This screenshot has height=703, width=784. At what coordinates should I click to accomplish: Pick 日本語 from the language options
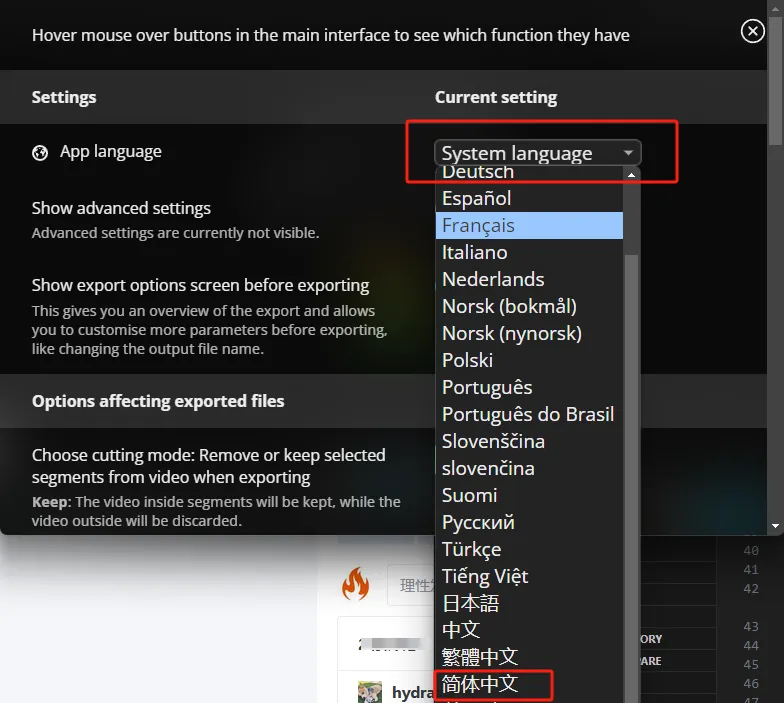tap(529, 603)
